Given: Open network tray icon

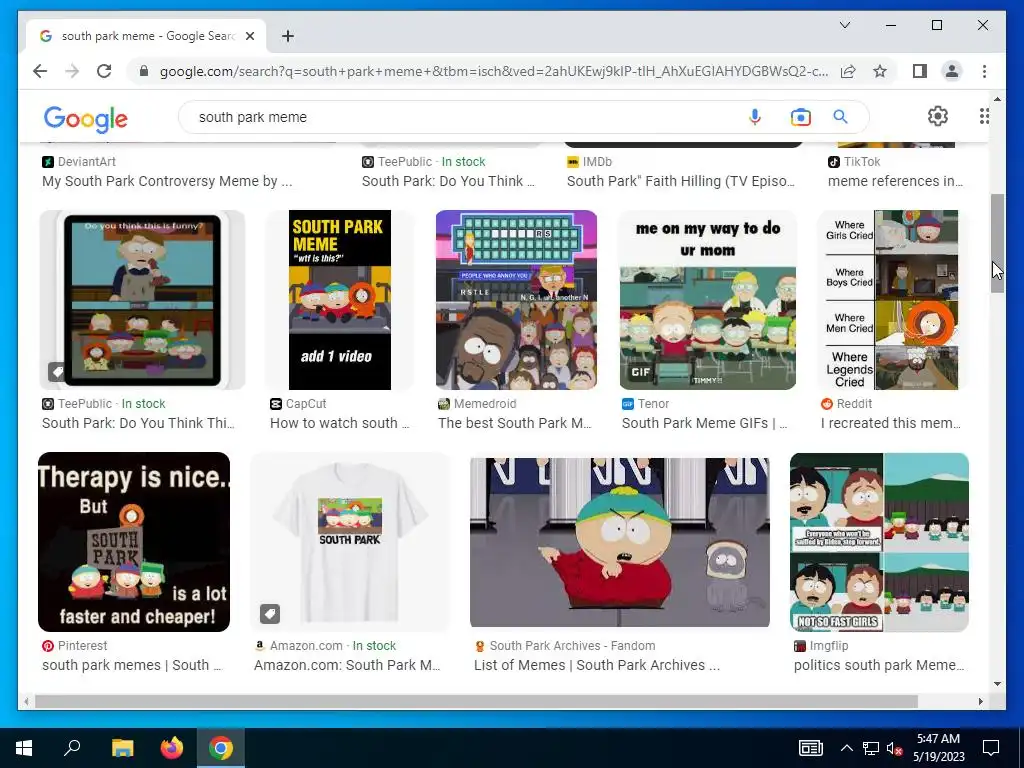Looking at the screenshot, I should (x=871, y=748).
